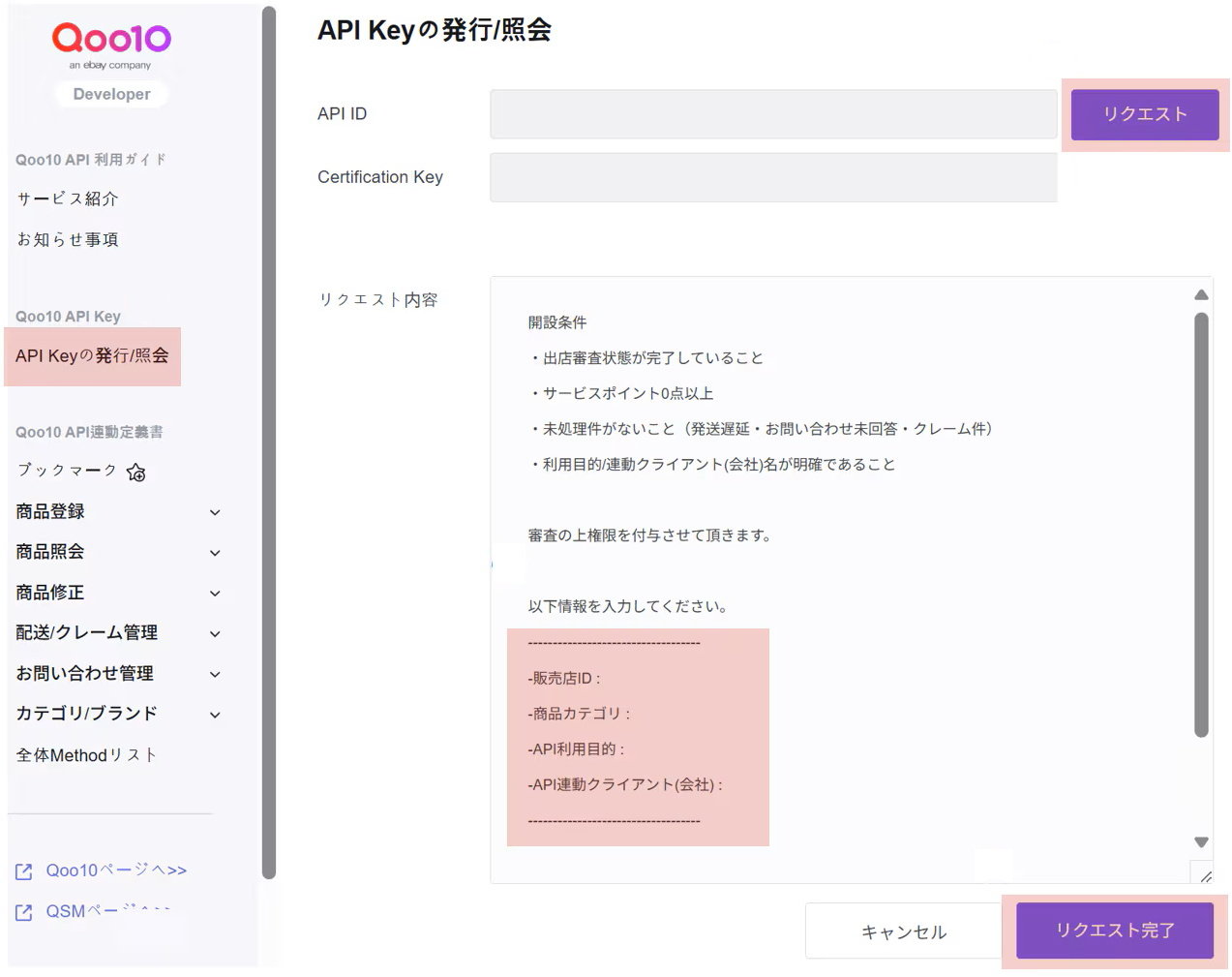
Task: Click the external link icon beside Qoo10ページへ
Action: 24,871
